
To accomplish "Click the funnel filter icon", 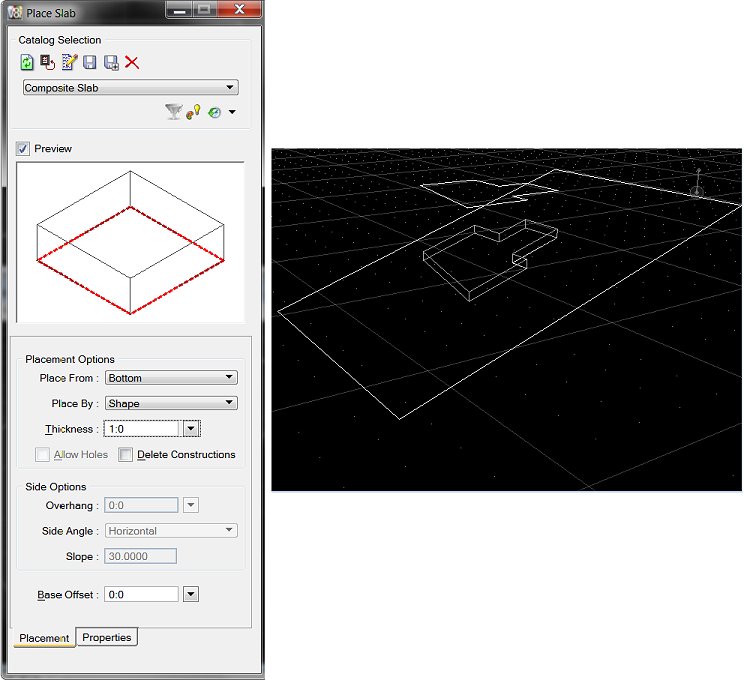I will click(174, 112).
